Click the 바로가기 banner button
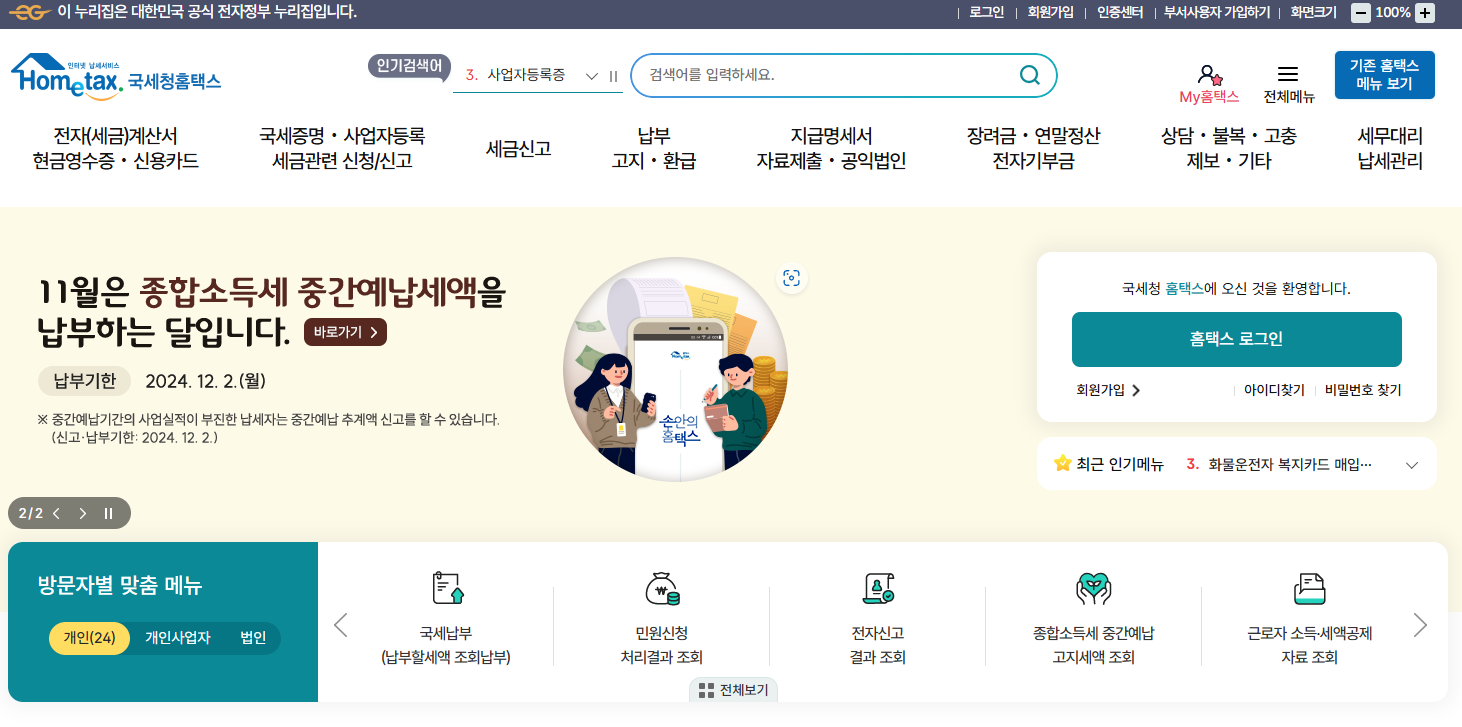Image resolution: width=1462 pixels, height=727 pixels. [x=345, y=333]
